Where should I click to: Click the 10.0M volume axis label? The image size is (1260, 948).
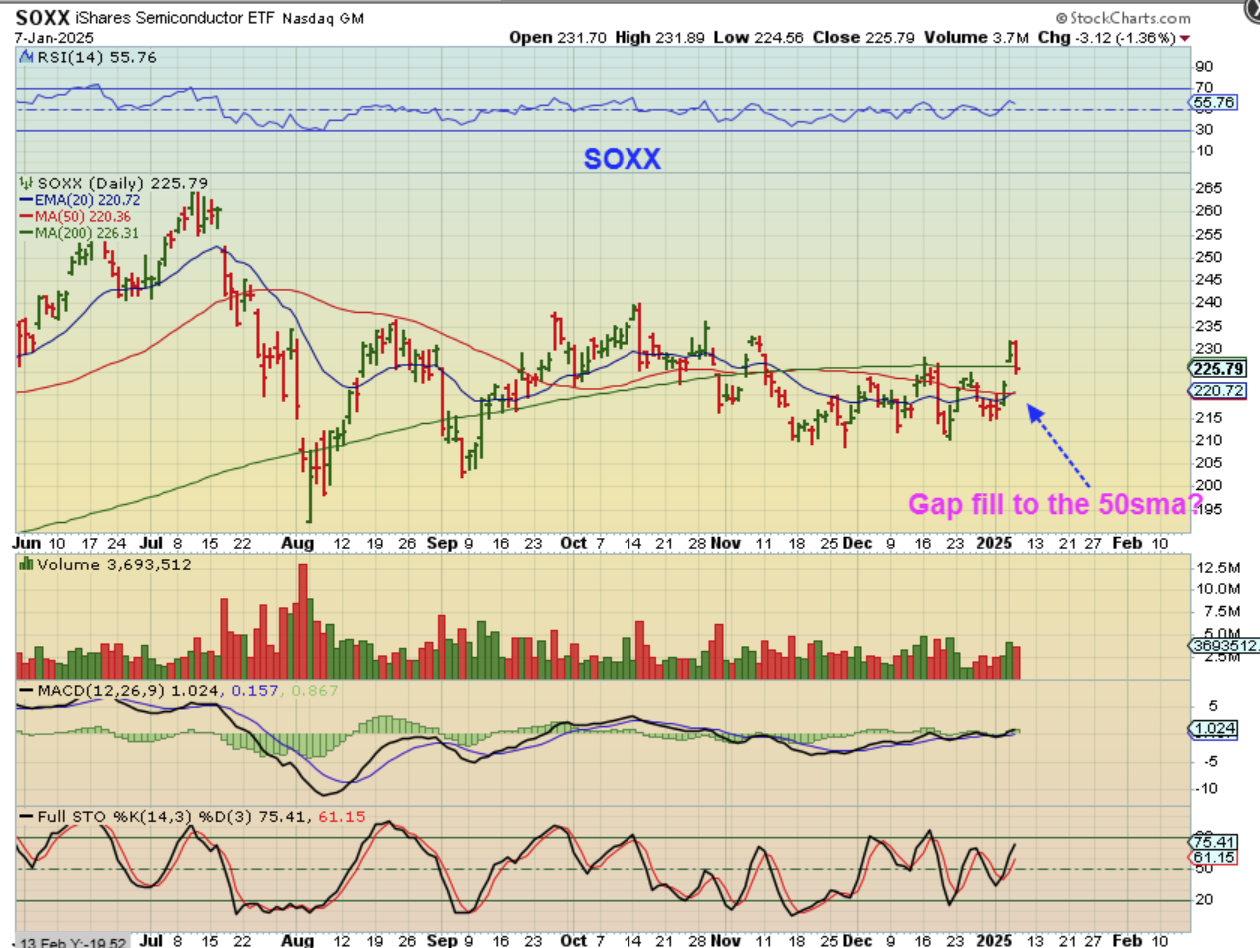click(x=1216, y=590)
